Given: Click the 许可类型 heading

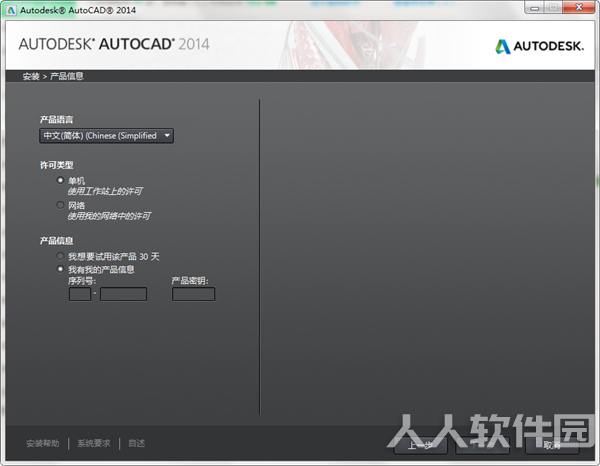Looking at the screenshot, I should pos(57,165).
